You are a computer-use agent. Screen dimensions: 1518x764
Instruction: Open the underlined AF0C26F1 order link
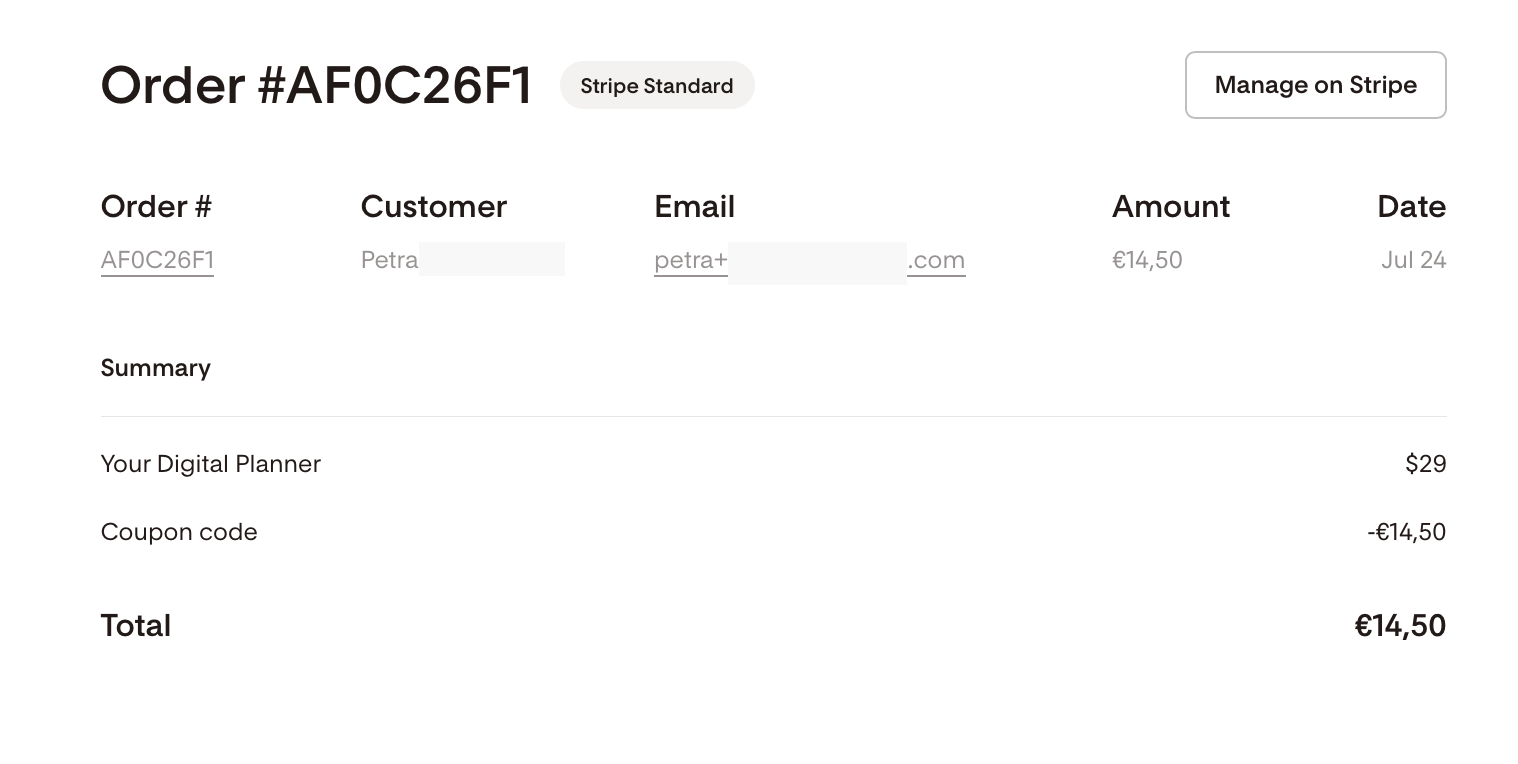tap(157, 260)
